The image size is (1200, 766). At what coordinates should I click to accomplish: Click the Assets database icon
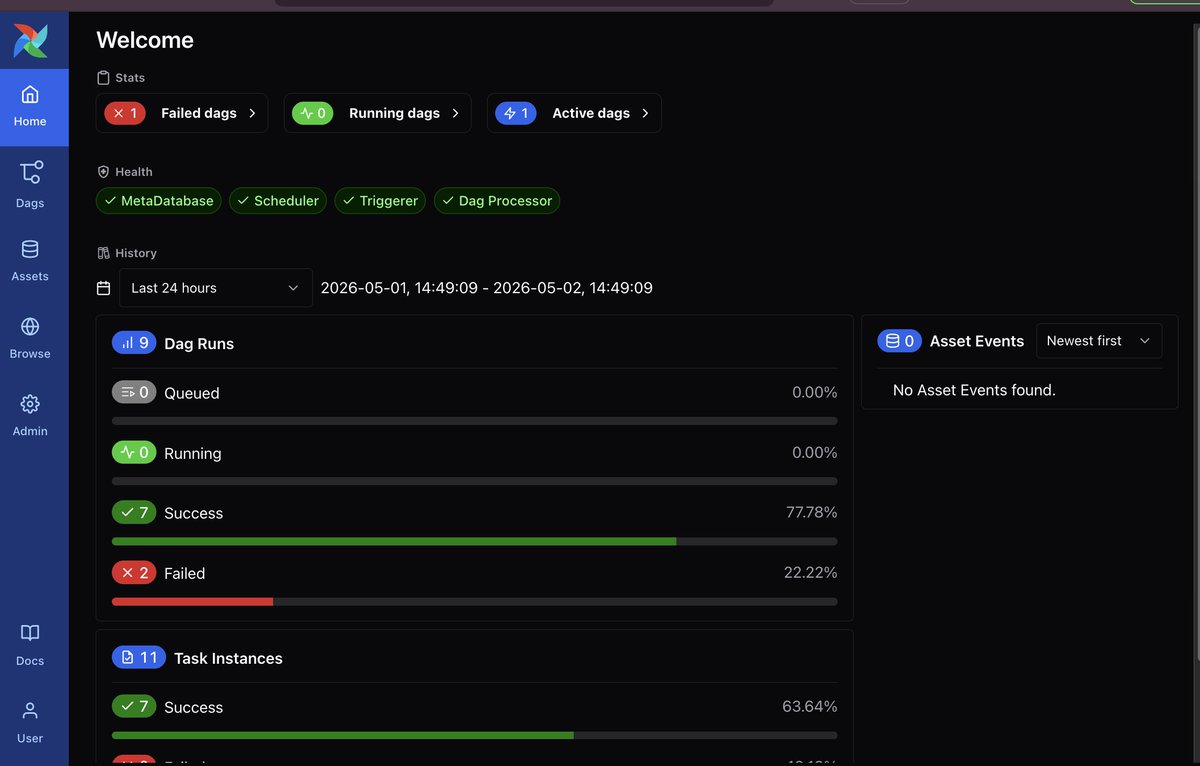(x=30, y=250)
